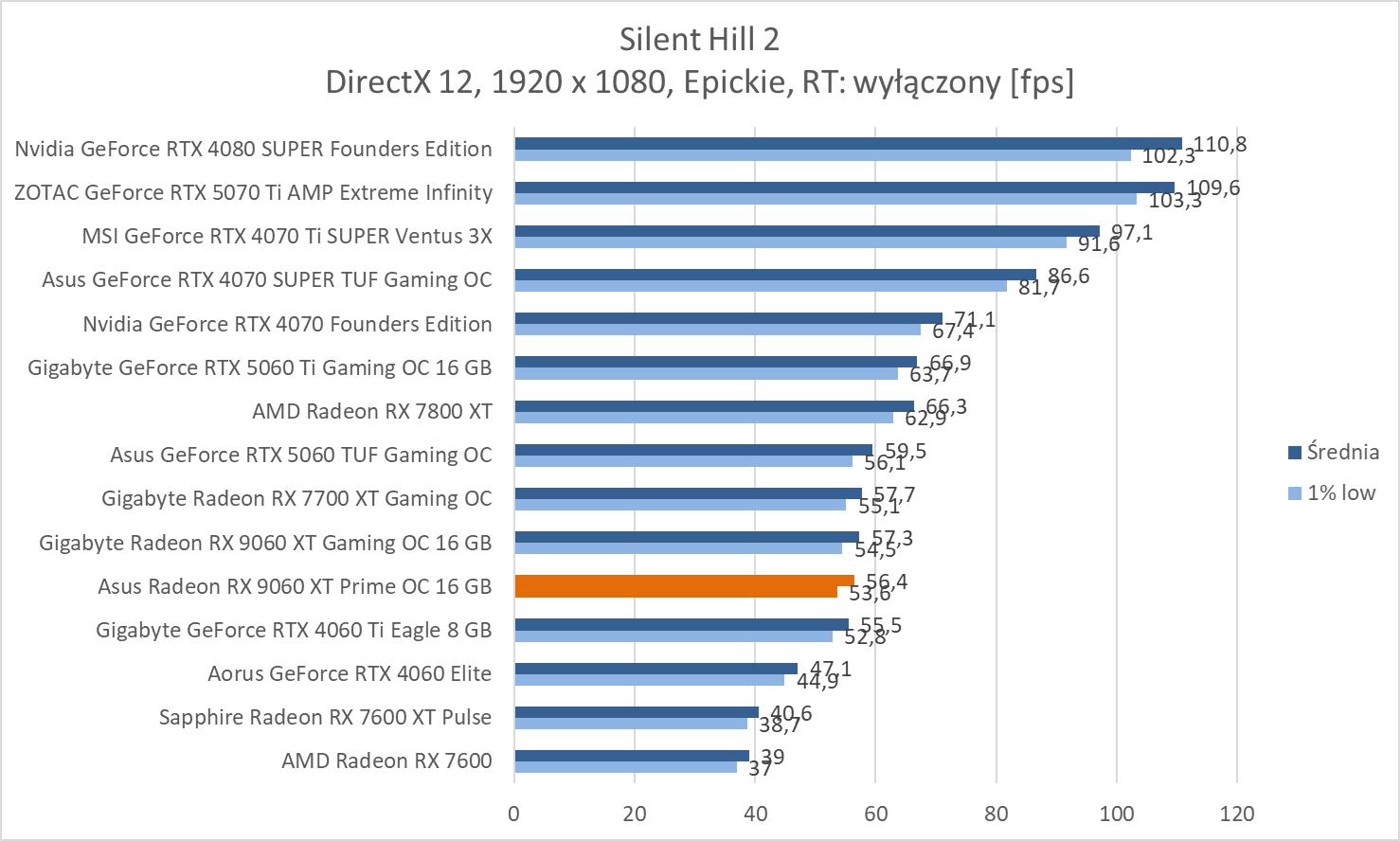The image size is (1400, 841).
Task: Select the Asus RTX 4070 SUPER TUF 1% low bar
Action: (761, 286)
